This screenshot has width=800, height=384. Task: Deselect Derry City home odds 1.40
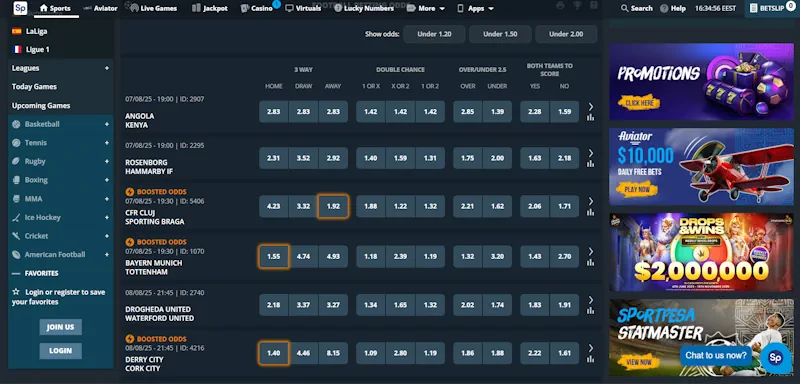click(x=273, y=353)
